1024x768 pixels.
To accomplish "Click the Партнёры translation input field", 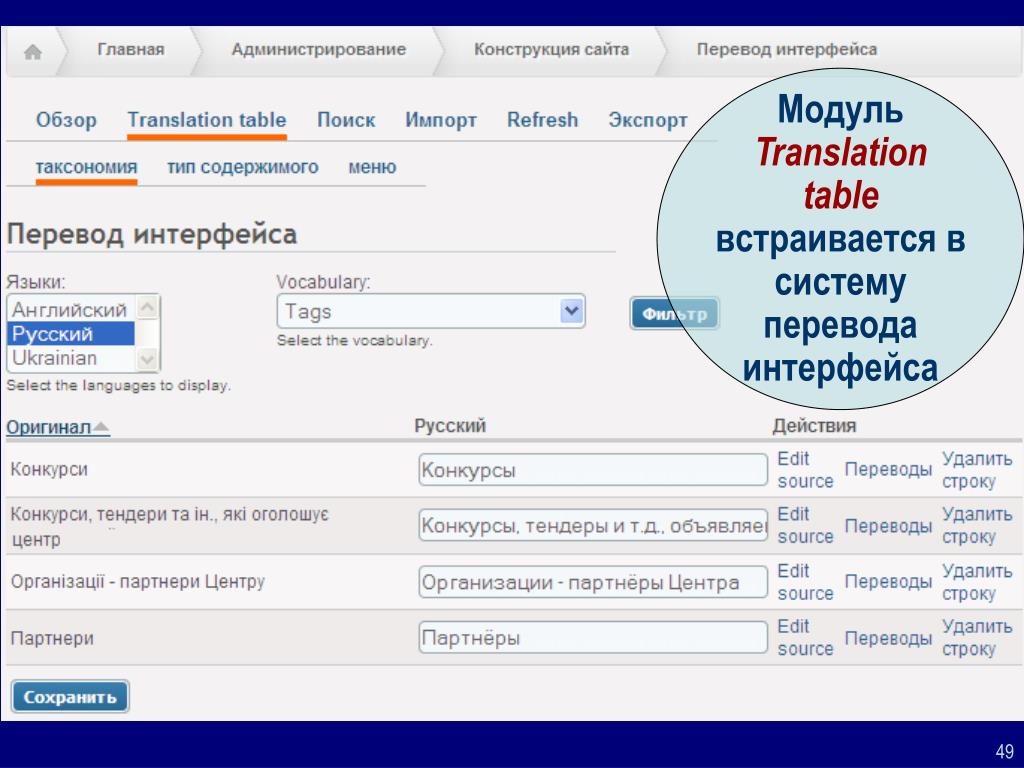I will (593, 637).
